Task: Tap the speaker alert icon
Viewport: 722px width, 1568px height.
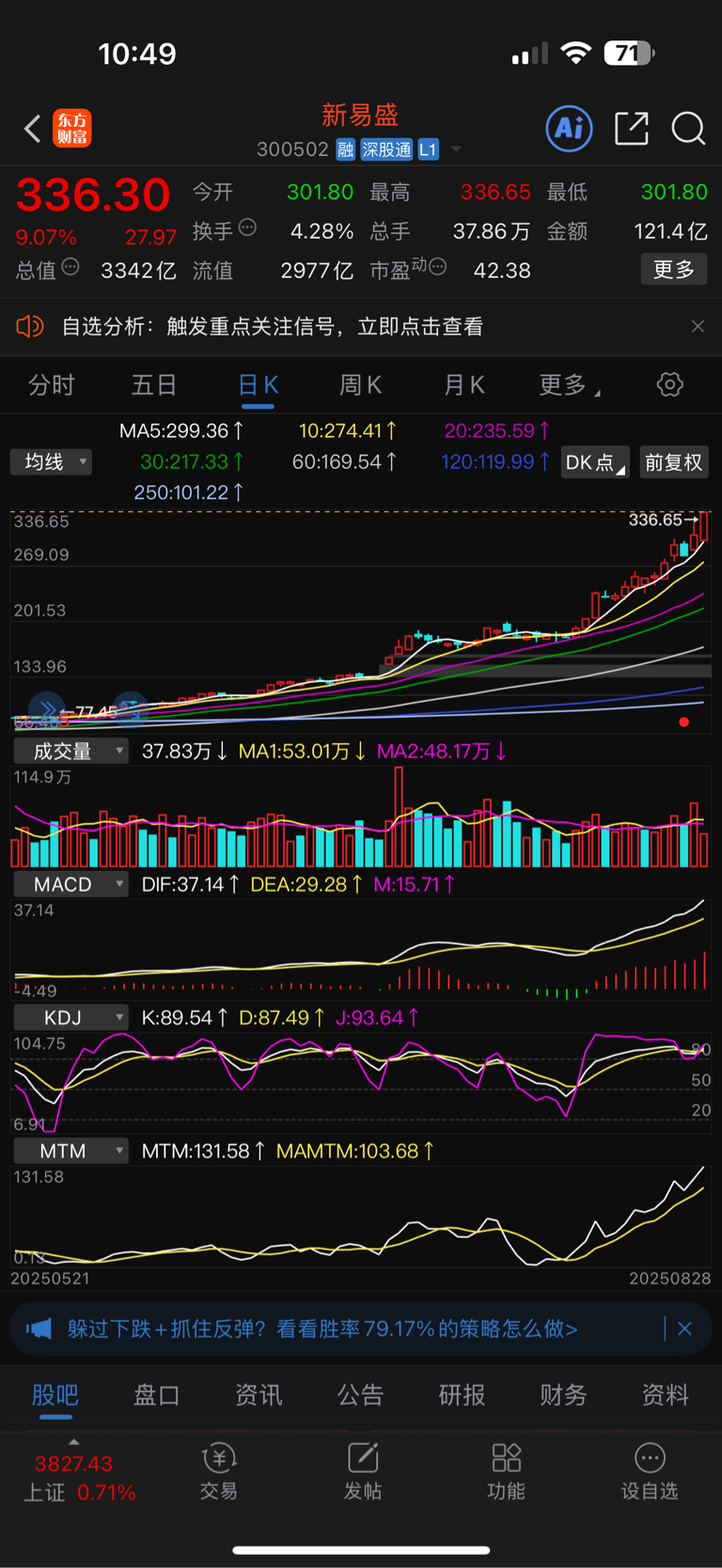Action: tap(30, 326)
